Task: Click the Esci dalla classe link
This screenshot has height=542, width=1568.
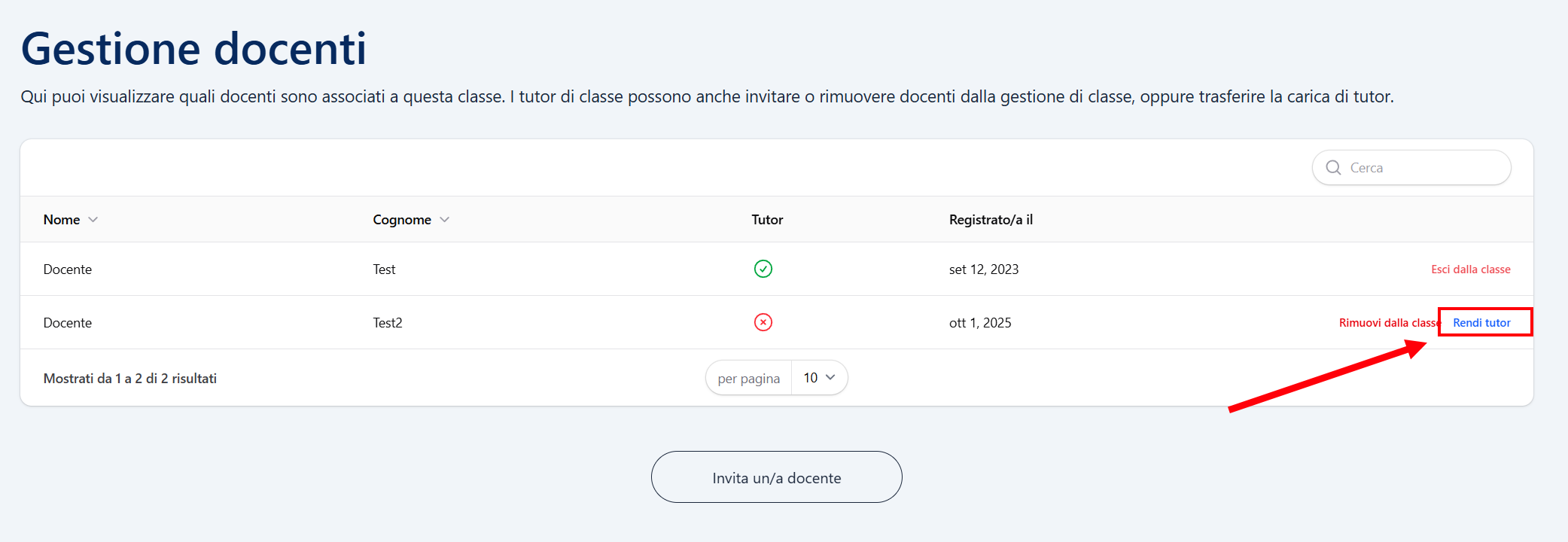Action: point(1470,269)
